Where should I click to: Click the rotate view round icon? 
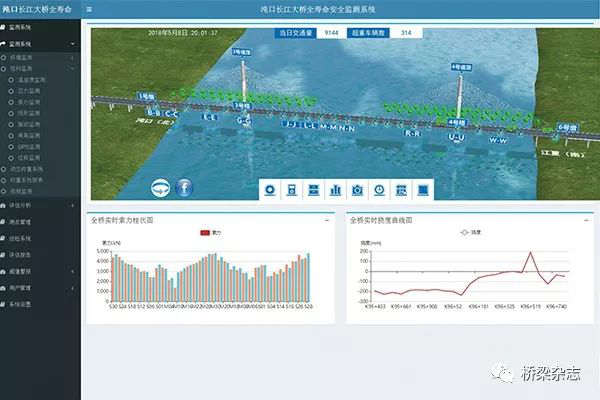pos(161,188)
